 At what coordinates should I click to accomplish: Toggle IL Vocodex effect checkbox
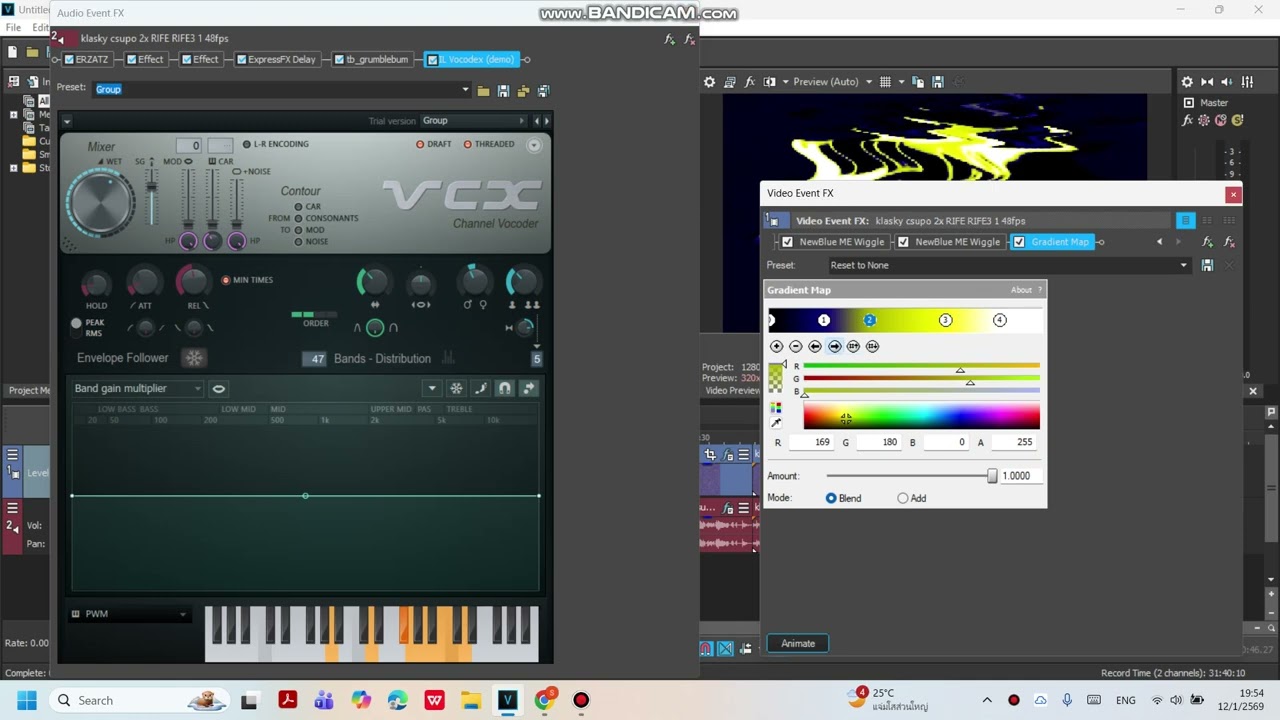pos(432,60)
